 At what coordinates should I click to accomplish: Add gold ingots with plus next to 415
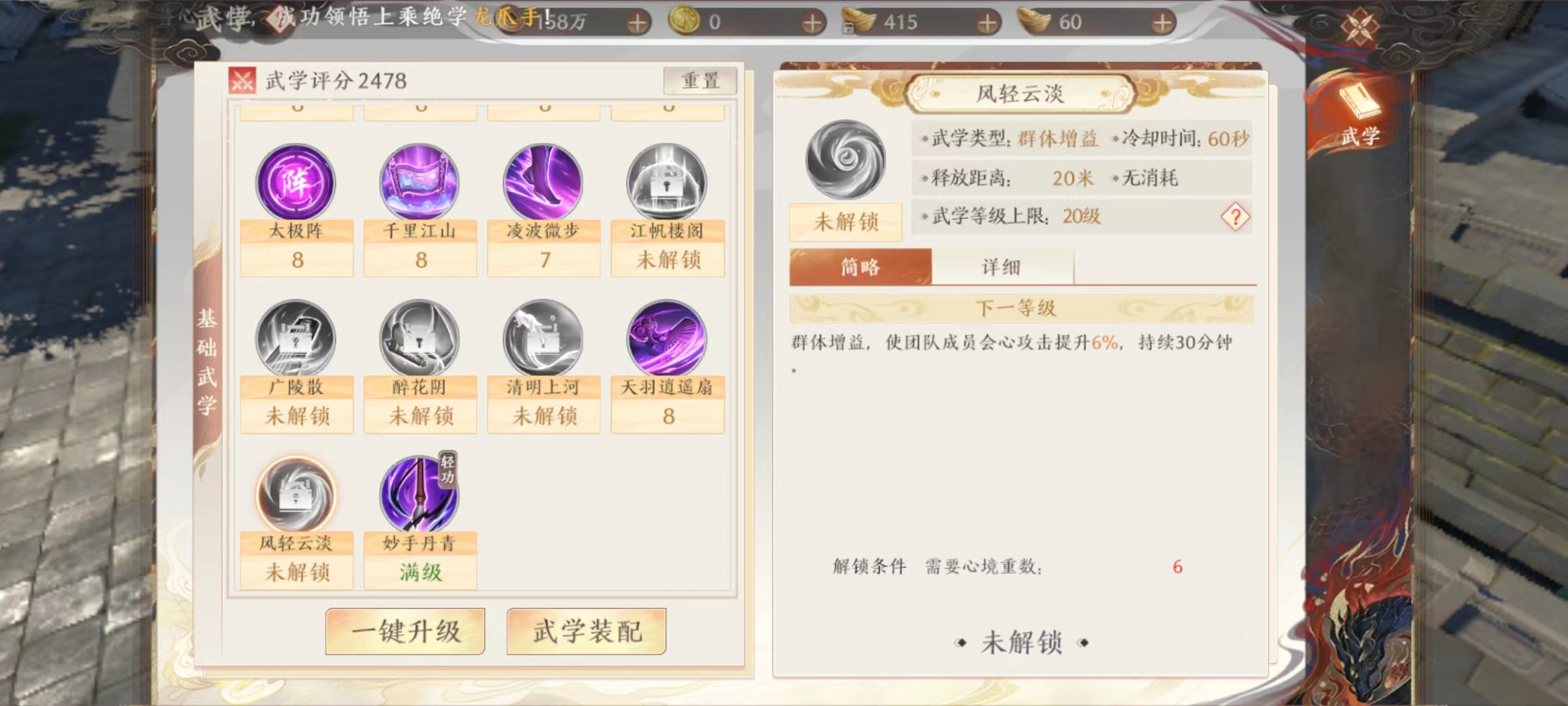coord(988,23)
